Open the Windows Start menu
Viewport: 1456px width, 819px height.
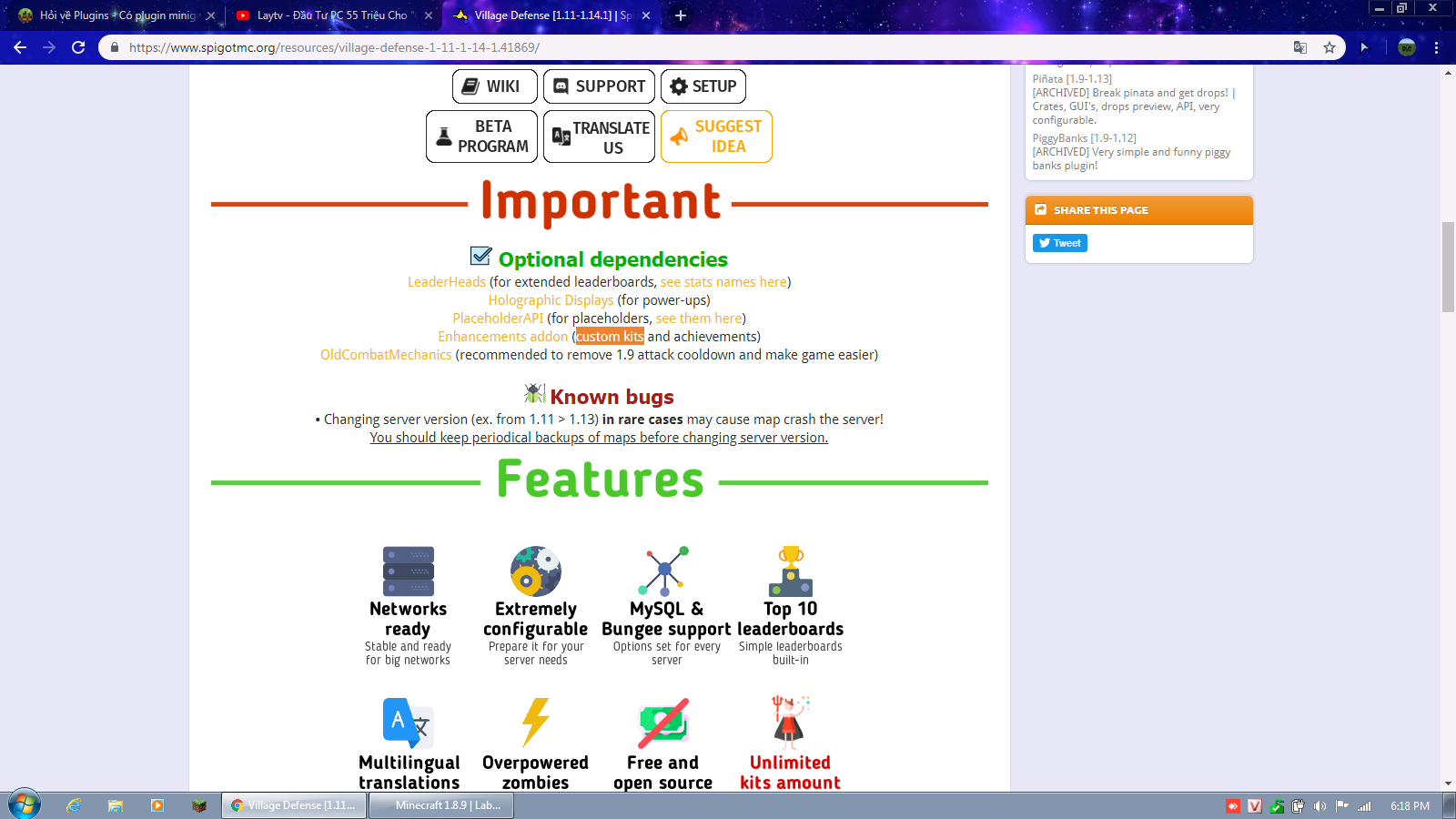[x=25, y=805]
